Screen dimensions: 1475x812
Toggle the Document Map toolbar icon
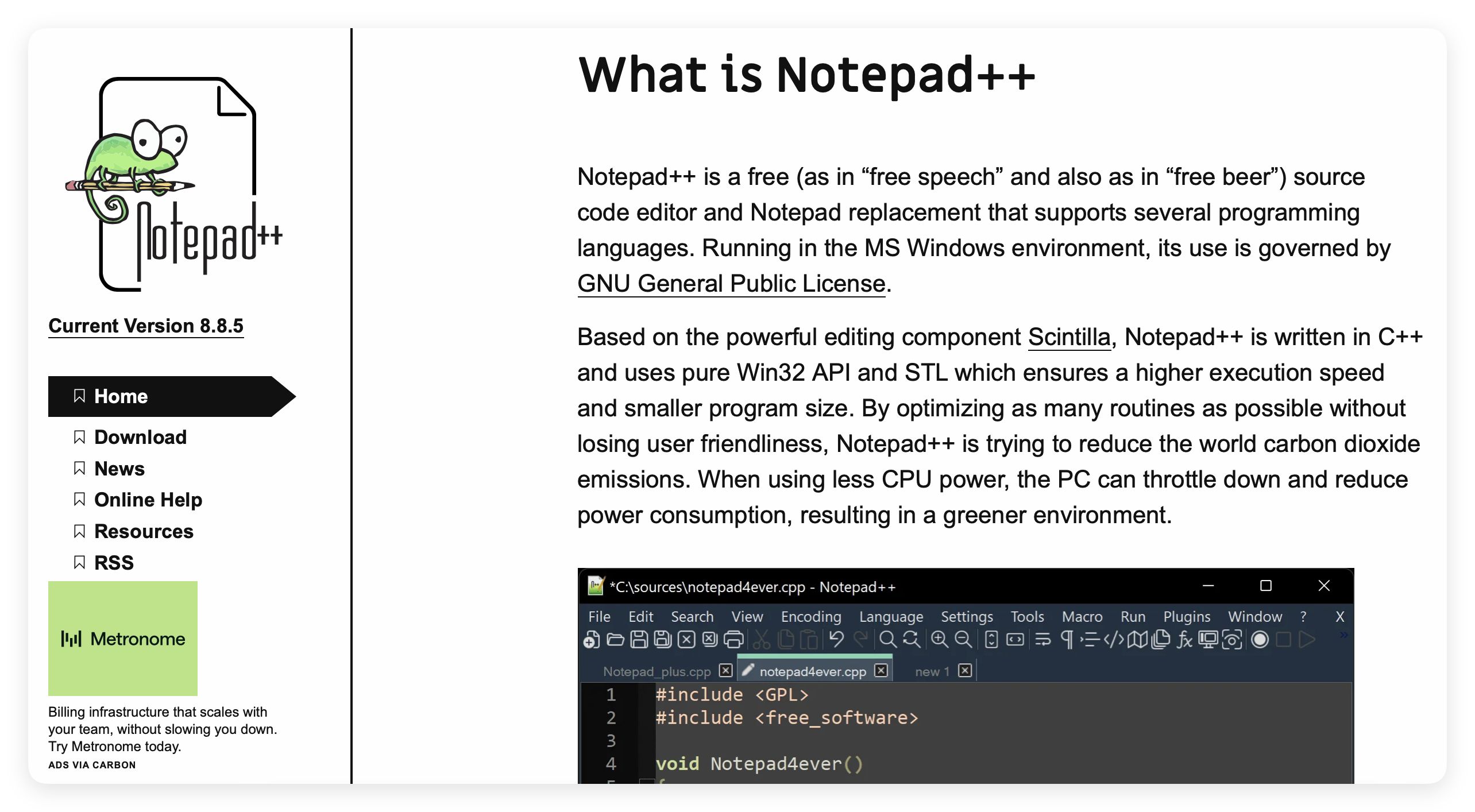coord(1137,640)
